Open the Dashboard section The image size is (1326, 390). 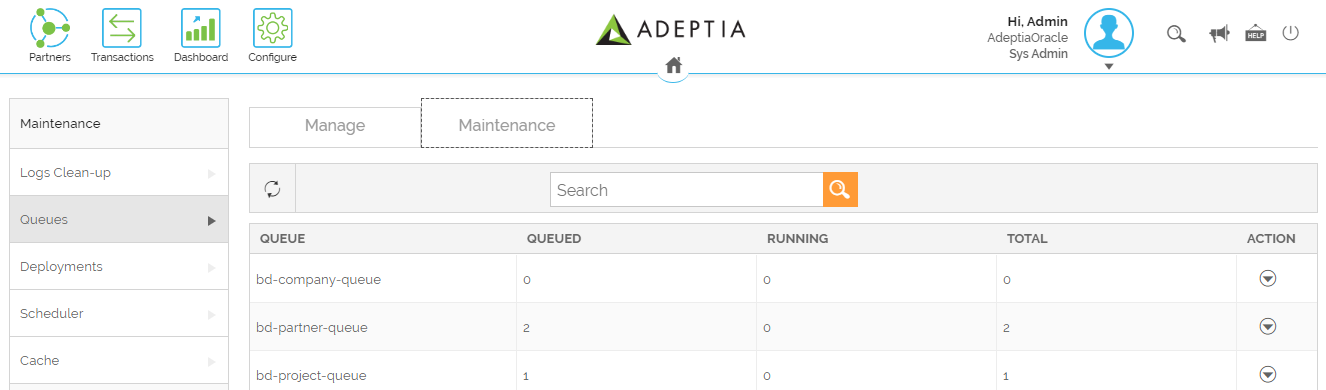pos(200,35)
